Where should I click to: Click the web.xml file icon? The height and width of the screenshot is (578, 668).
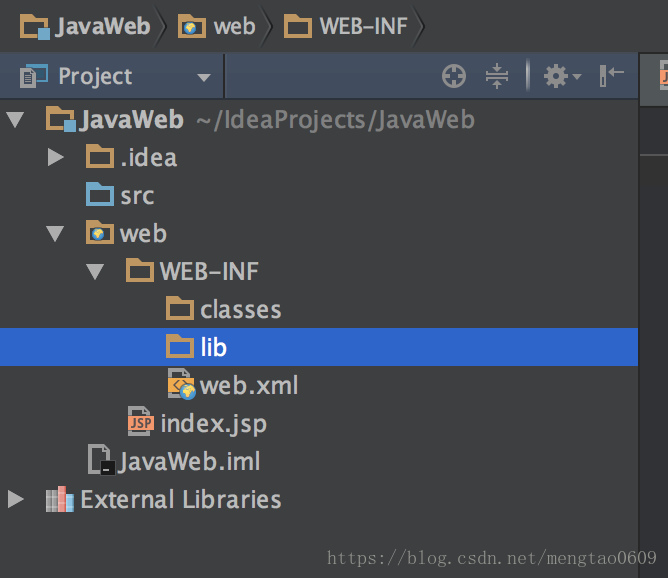[x=181, y=384]
